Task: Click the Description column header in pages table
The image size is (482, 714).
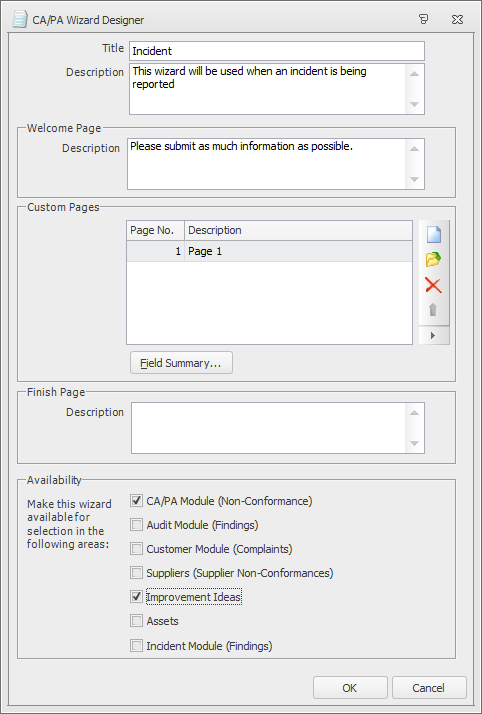Action: pos(299,230)
